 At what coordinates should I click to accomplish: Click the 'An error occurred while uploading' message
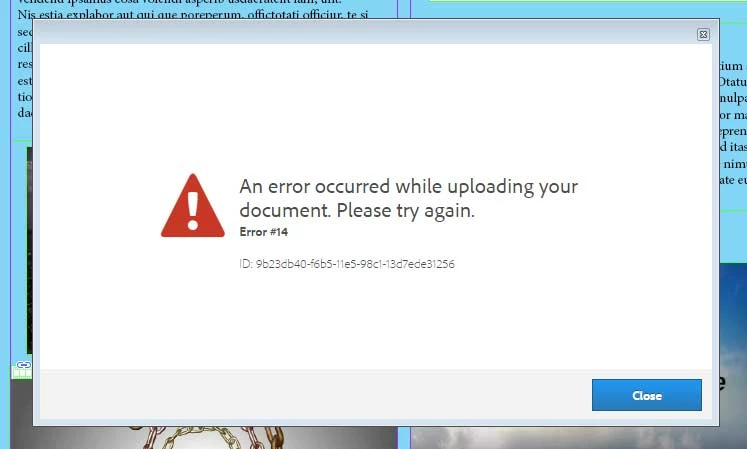408,186
